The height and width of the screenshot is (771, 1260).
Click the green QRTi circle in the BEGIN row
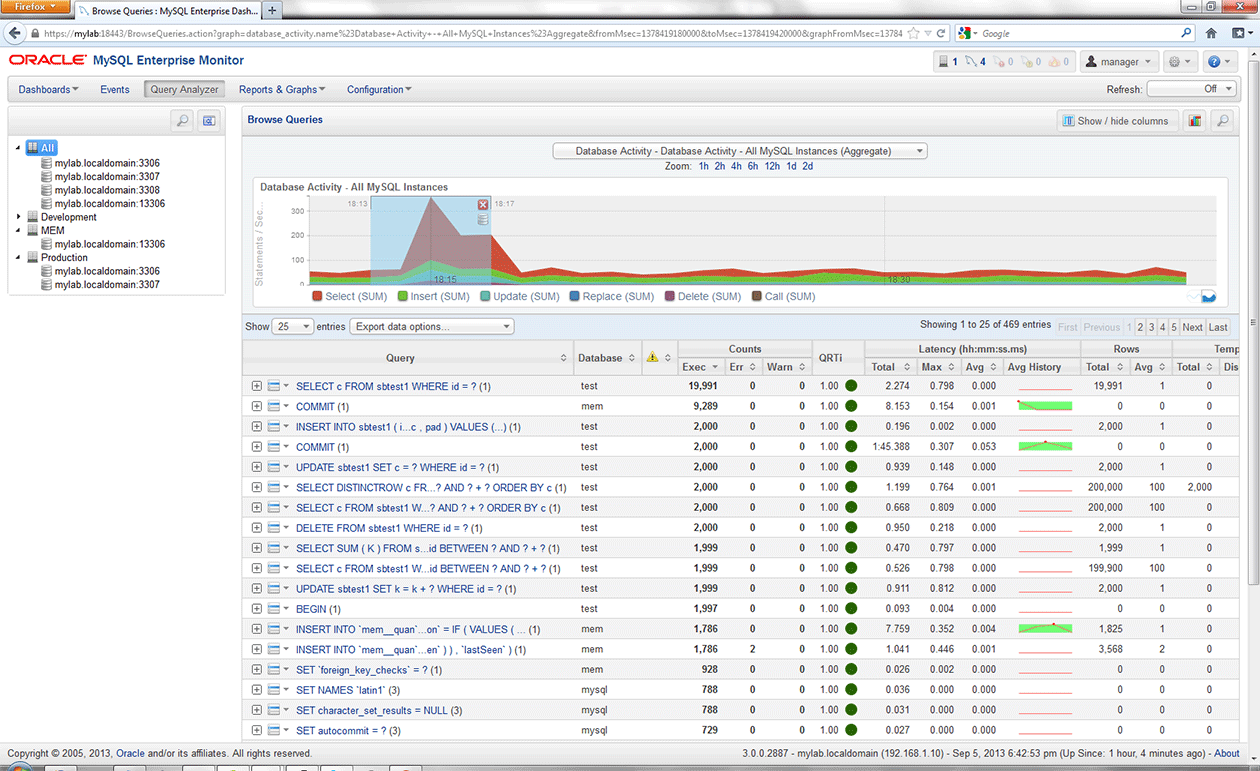[x=851, y=609]
